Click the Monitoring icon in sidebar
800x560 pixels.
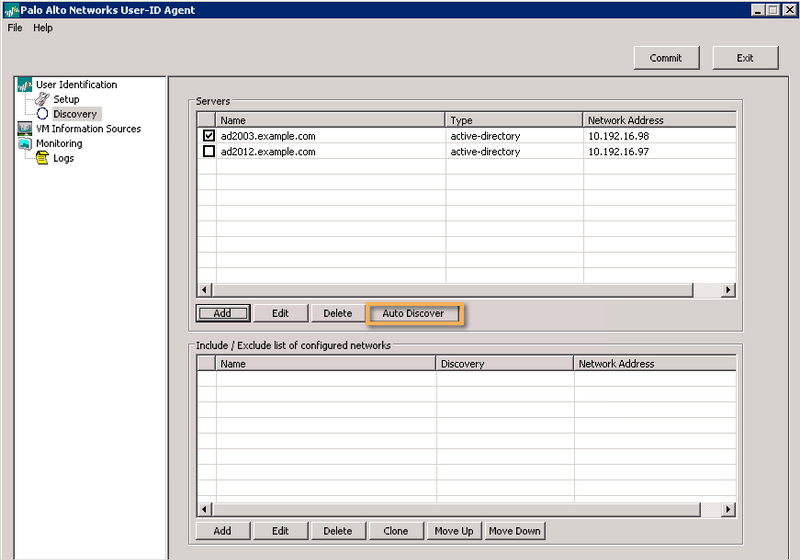25,144
